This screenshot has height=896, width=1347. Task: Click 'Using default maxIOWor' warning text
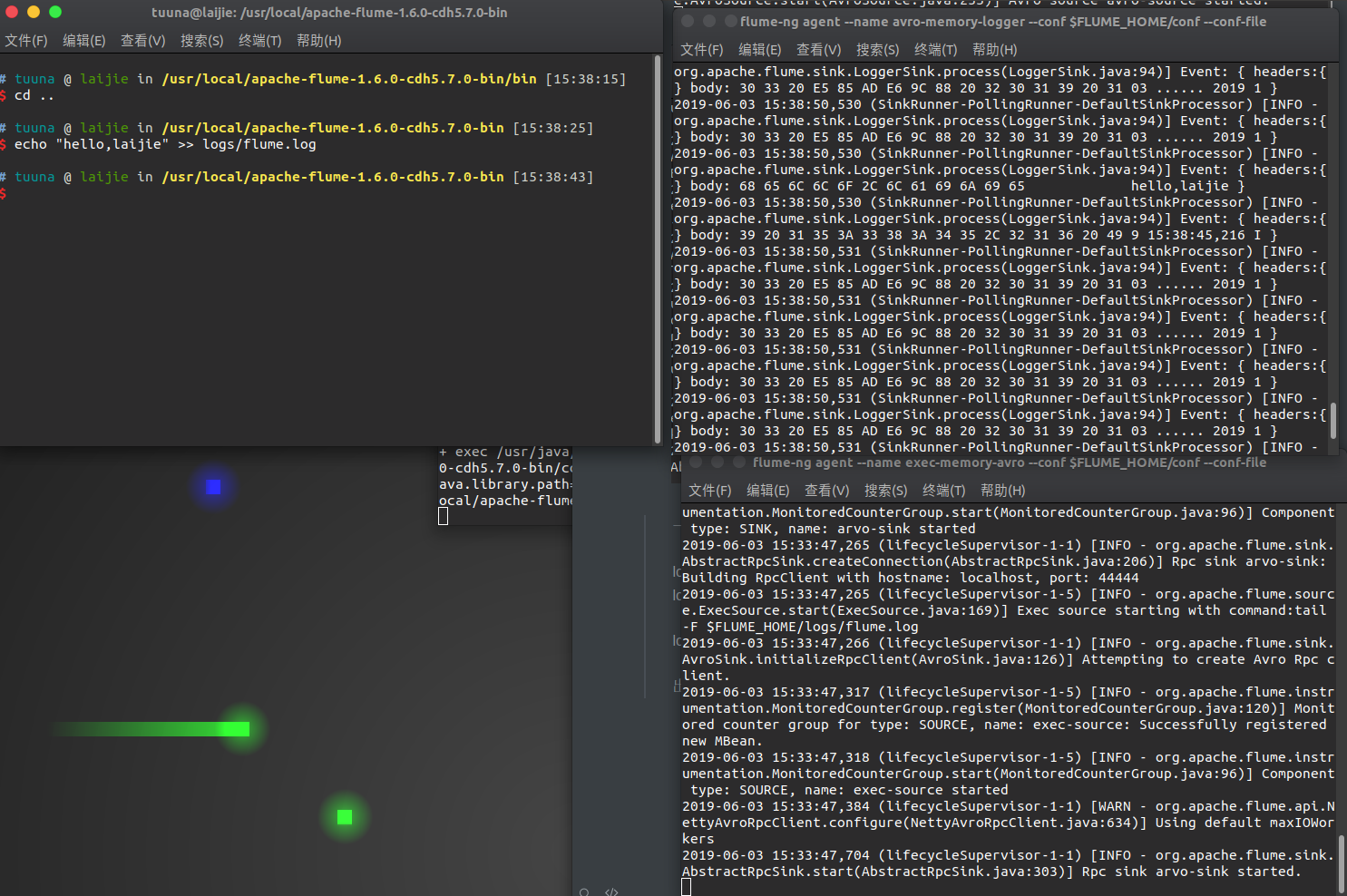tap(1245, 823)
